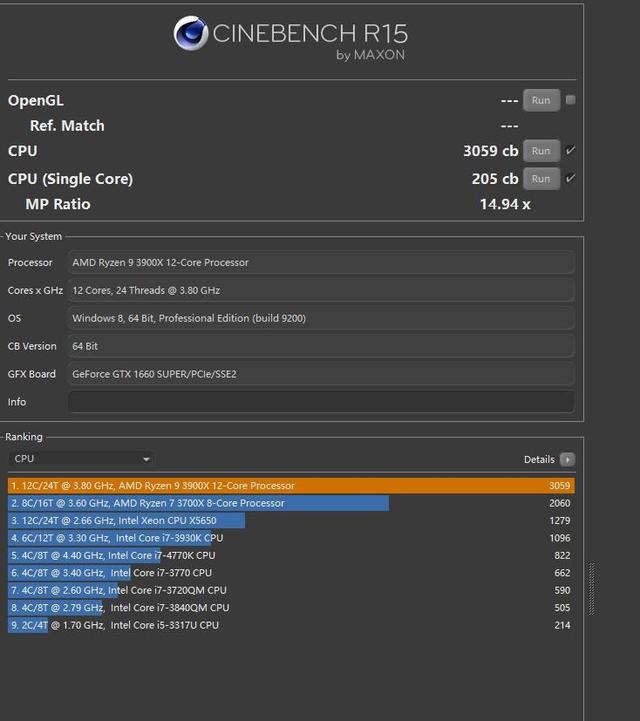Click the panel splitter grip handle
640x721 pixels.
[592, 588]
